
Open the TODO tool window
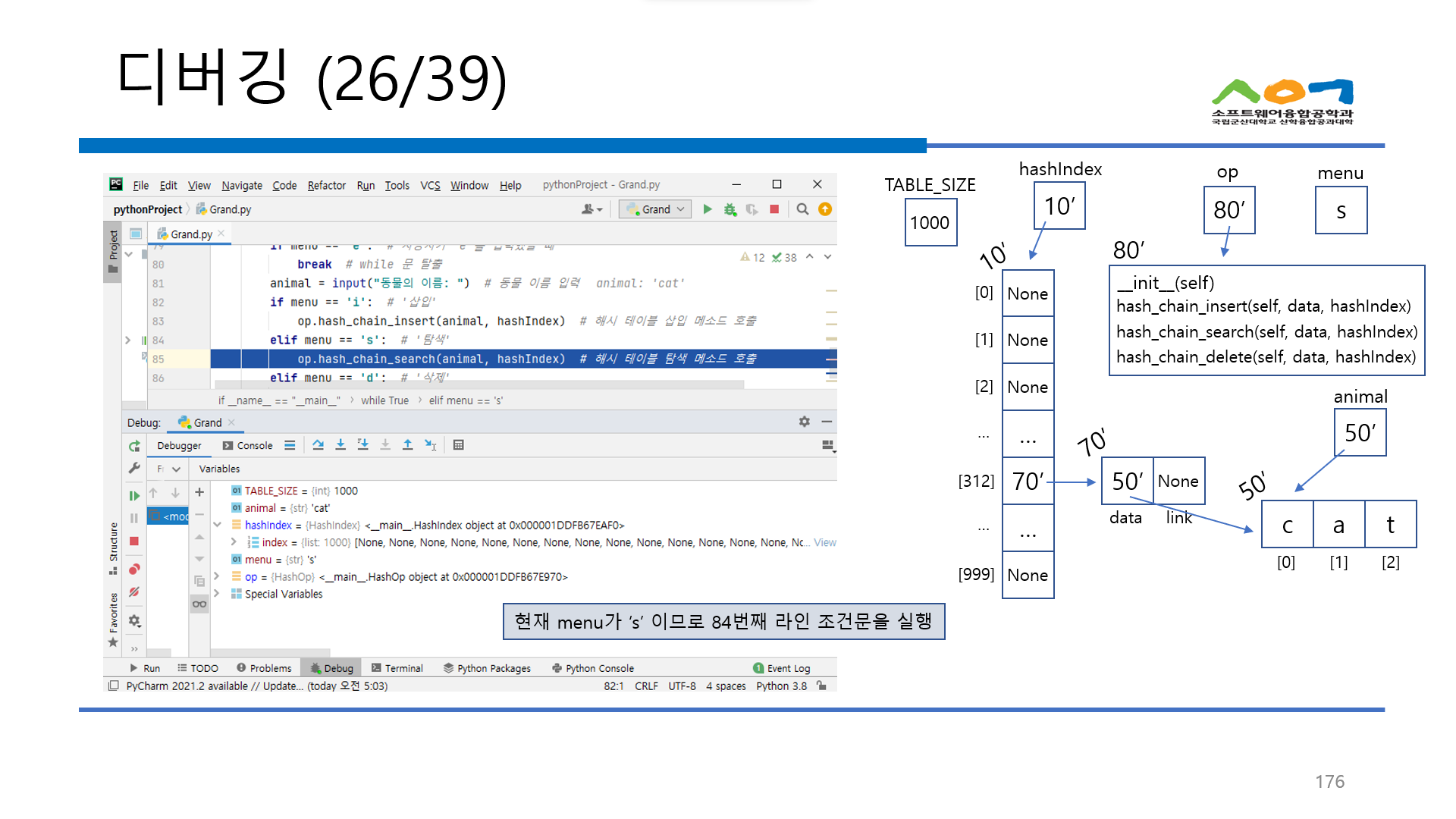click(x=198, y=668)
